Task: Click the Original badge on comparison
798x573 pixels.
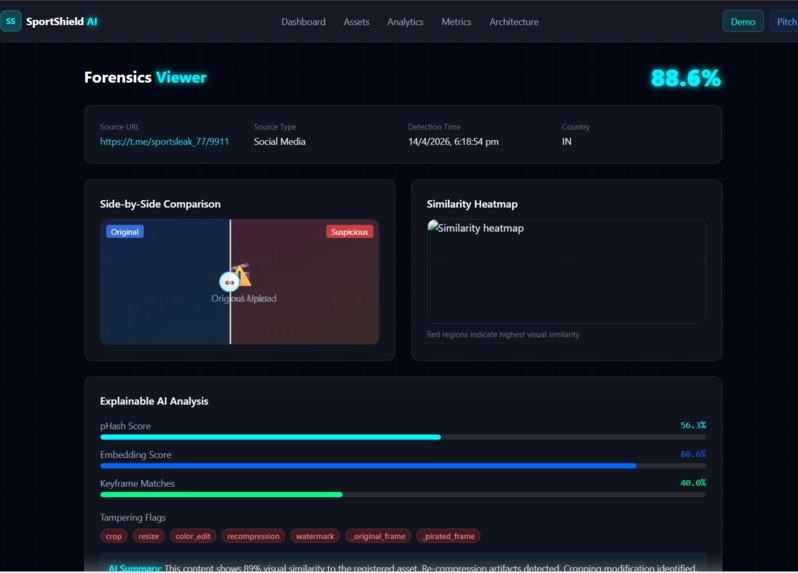Action: click(125, 232)
